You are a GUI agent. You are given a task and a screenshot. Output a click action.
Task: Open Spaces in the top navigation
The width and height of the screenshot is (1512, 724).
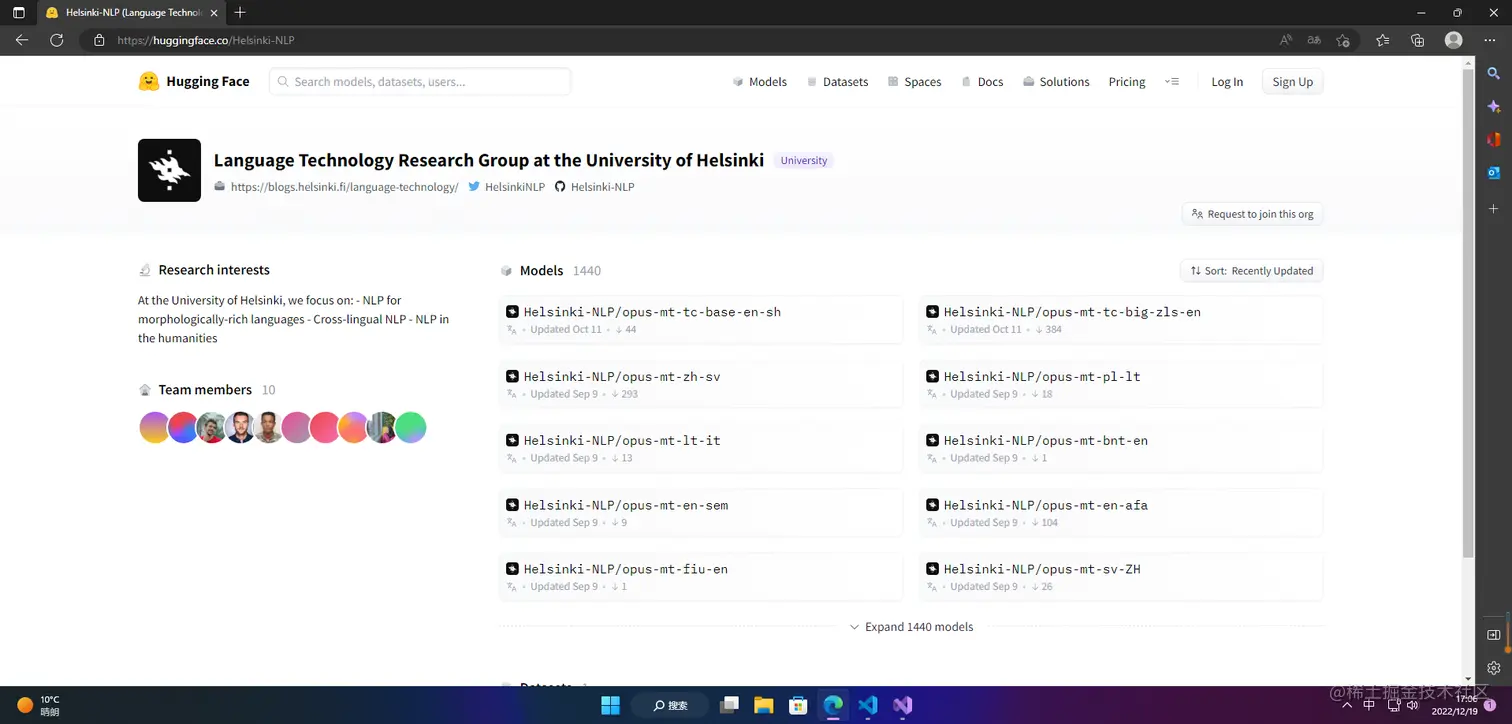[914, 82]
